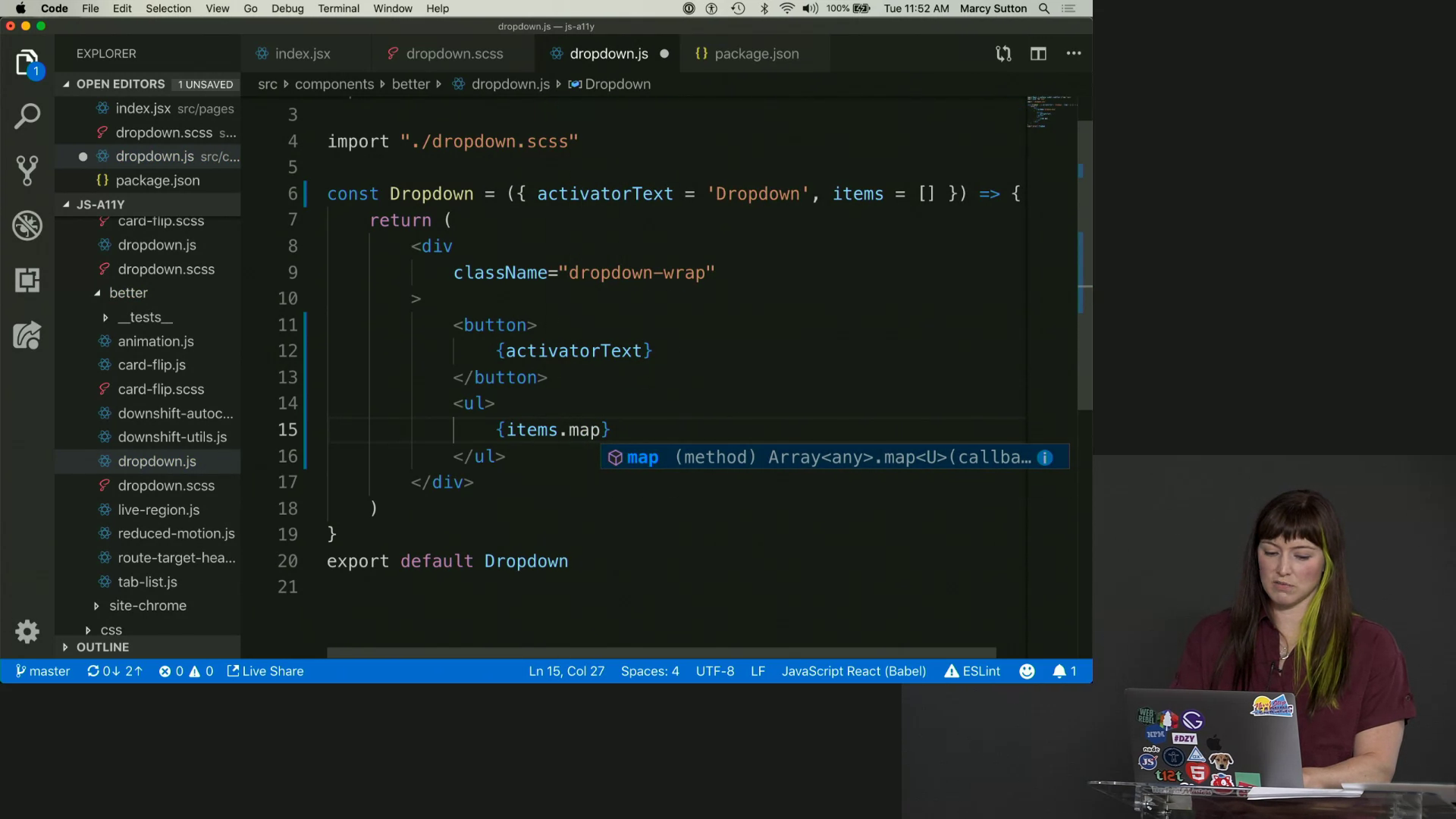
Task: Open Live Share activity bar icon
Action: pyautogui.click(x=27, y=335)
